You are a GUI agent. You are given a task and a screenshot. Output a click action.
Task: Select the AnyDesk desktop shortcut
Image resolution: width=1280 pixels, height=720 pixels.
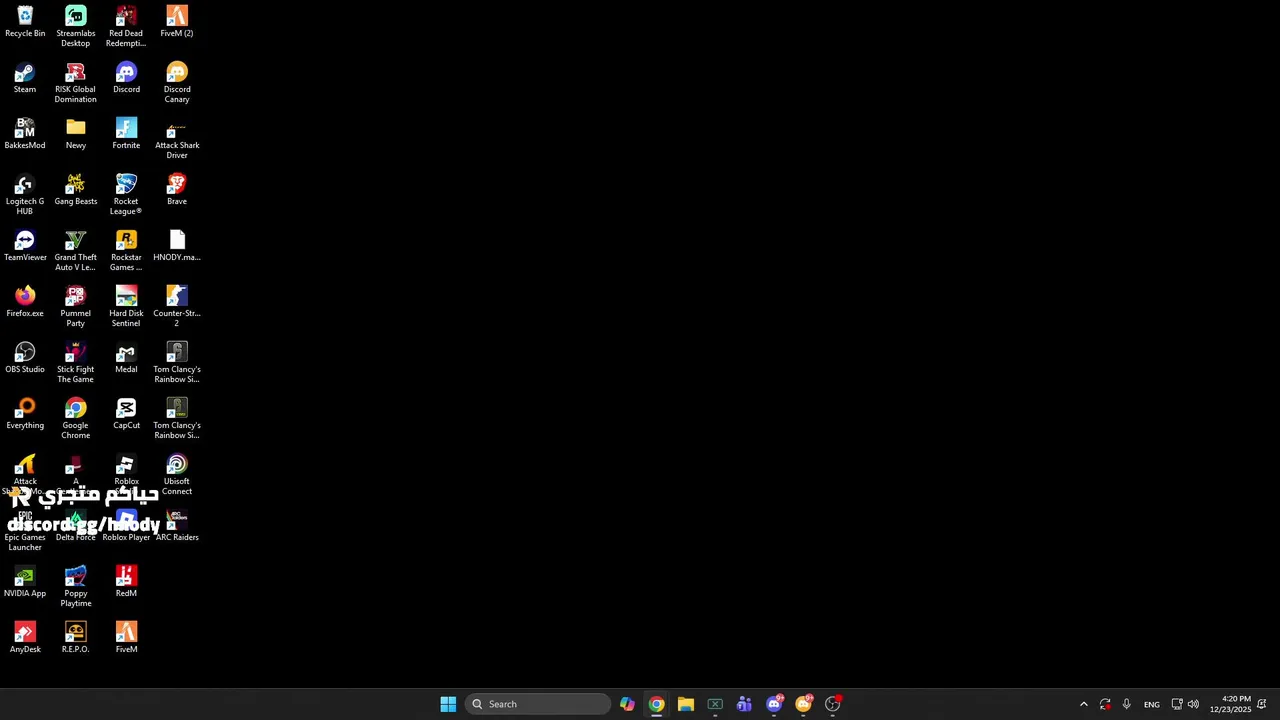pos(25,638)
